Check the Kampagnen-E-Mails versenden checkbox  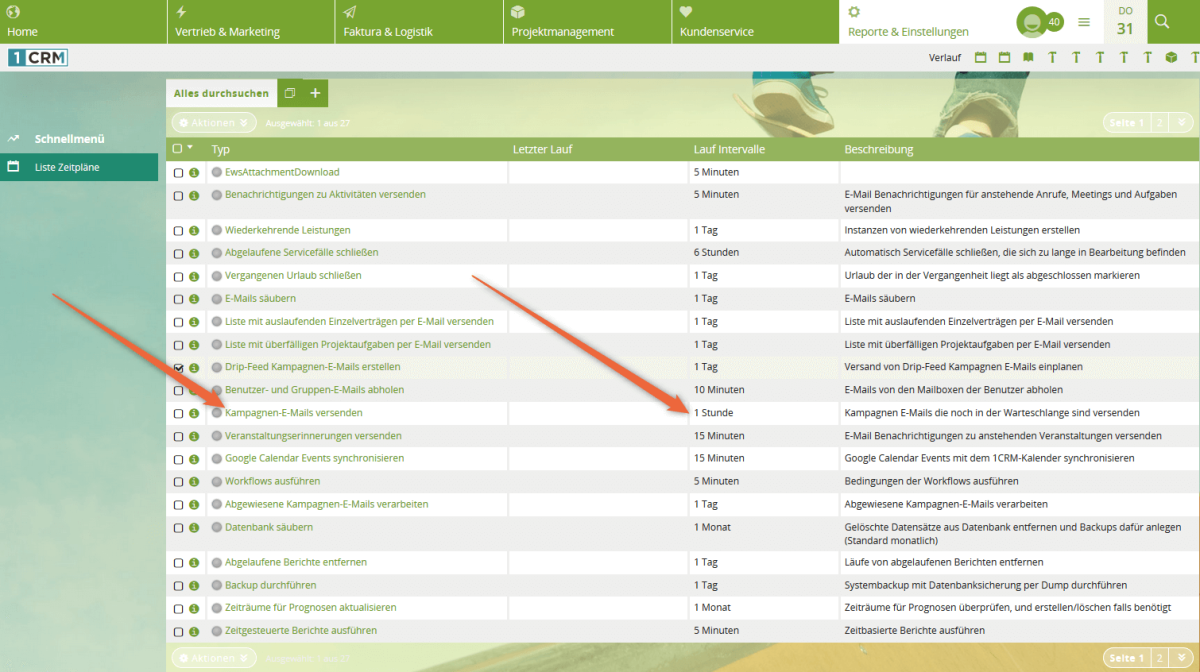coord(178,413)
